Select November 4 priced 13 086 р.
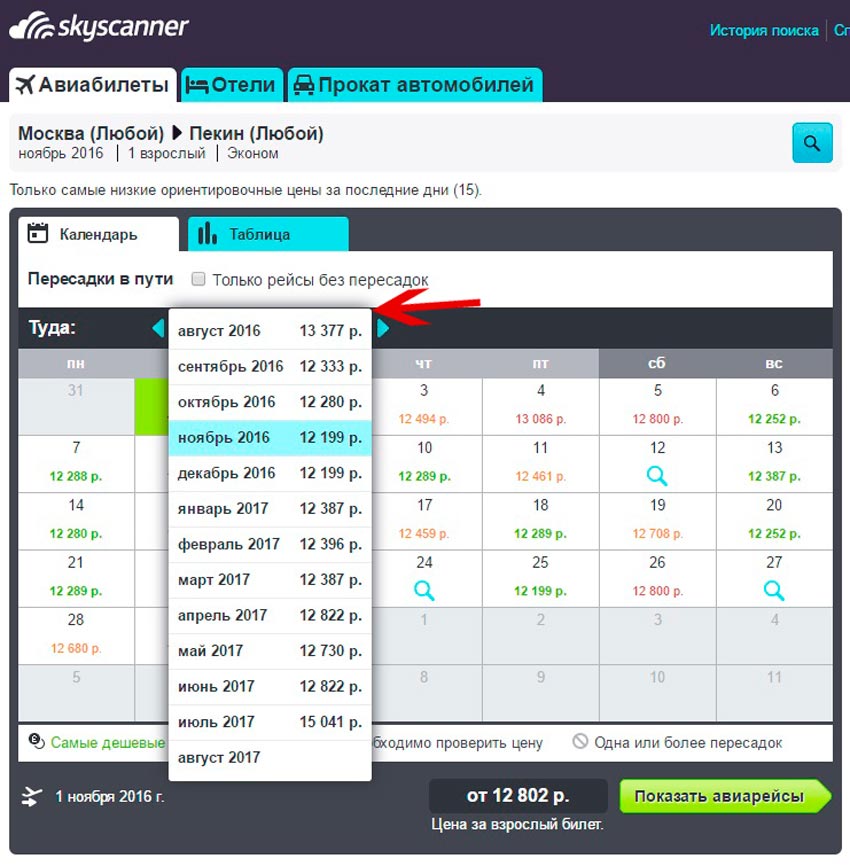Screen dimensions: 850x866 point(541,407)
